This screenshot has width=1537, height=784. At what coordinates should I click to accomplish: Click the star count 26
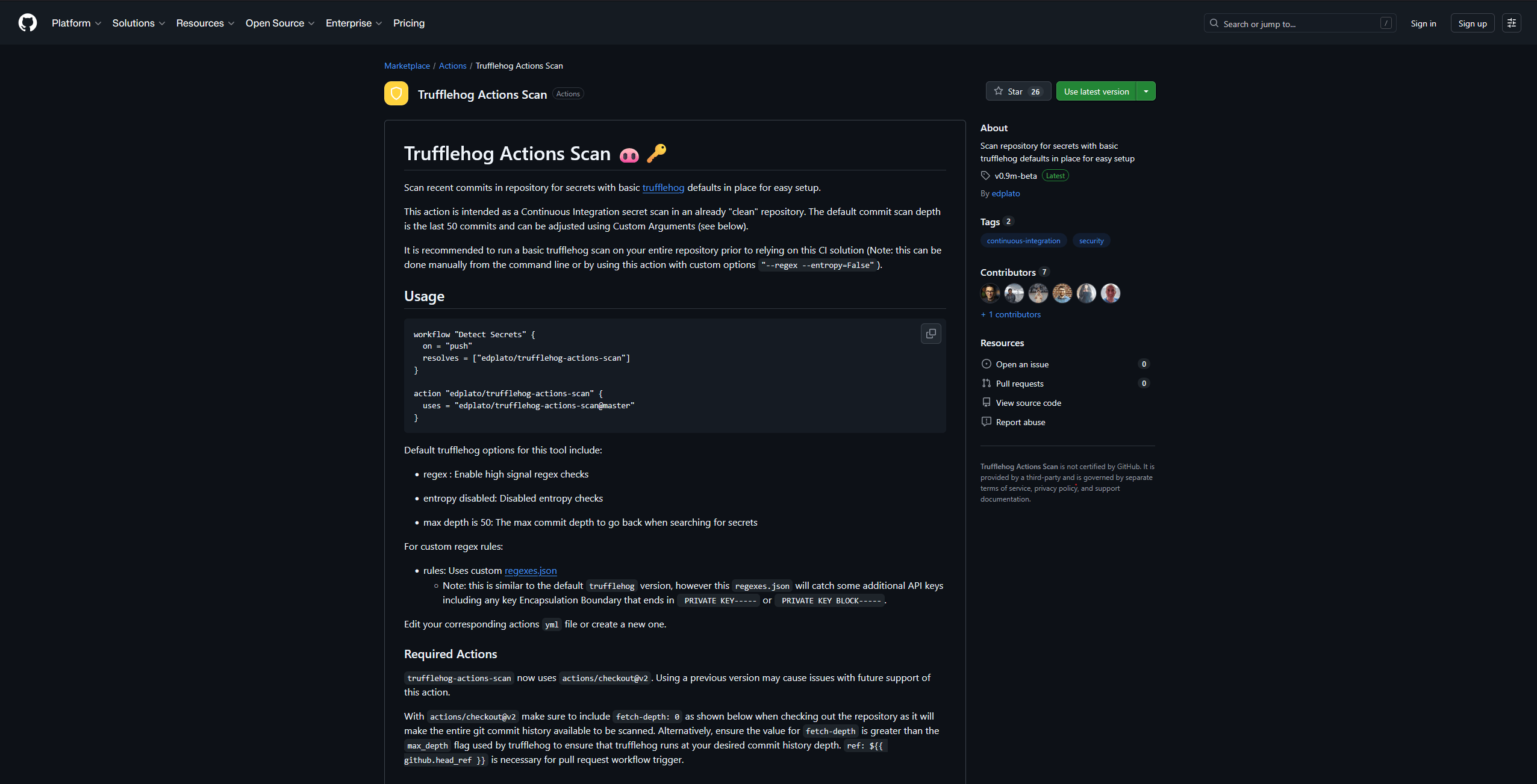tap(1035, 92)
